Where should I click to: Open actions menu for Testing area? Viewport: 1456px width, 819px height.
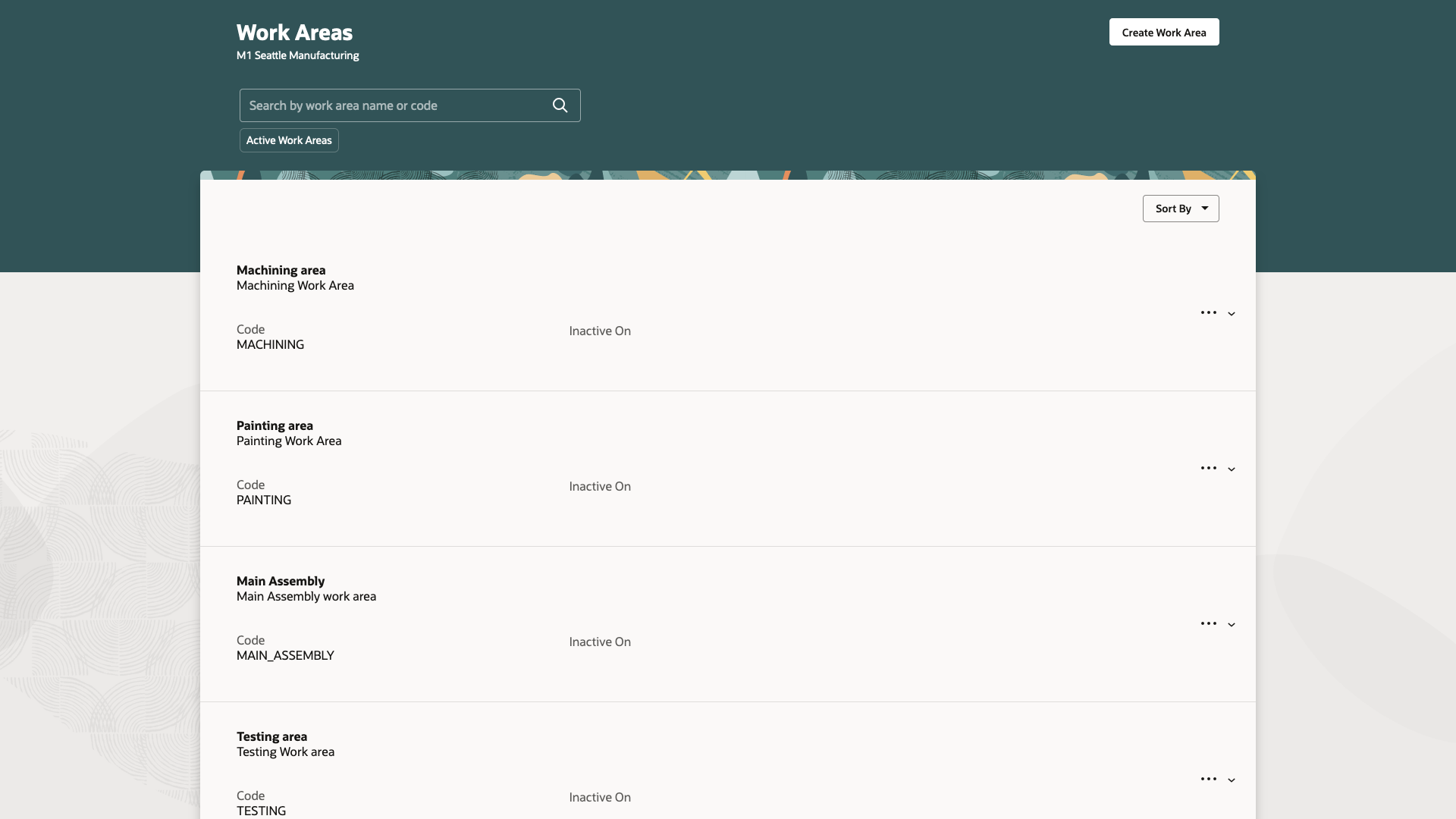1208,779
